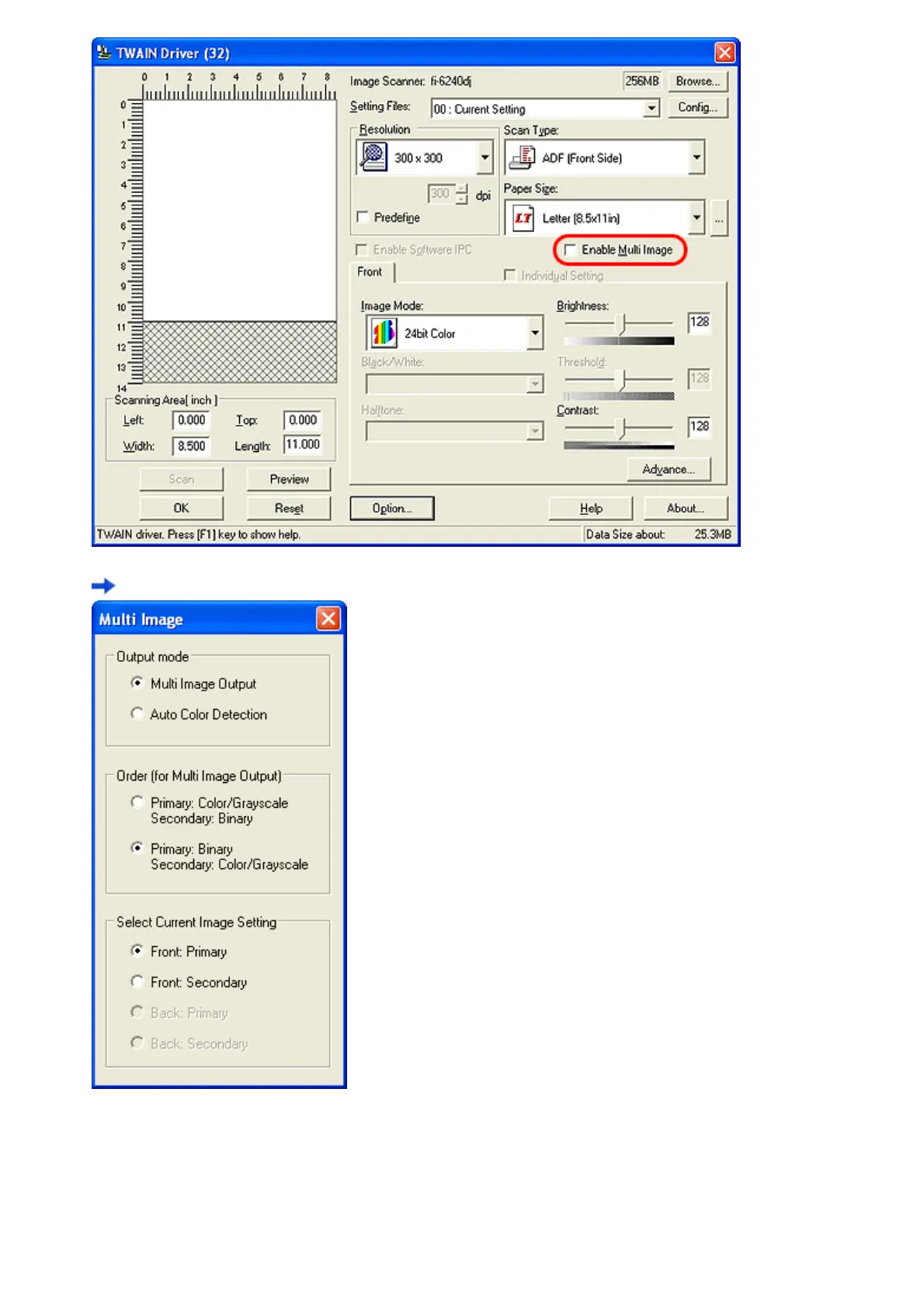Viewport: 924px width, 1308px height.
Task: Open the Scan Type dropdown
Action: coord(696,158)
